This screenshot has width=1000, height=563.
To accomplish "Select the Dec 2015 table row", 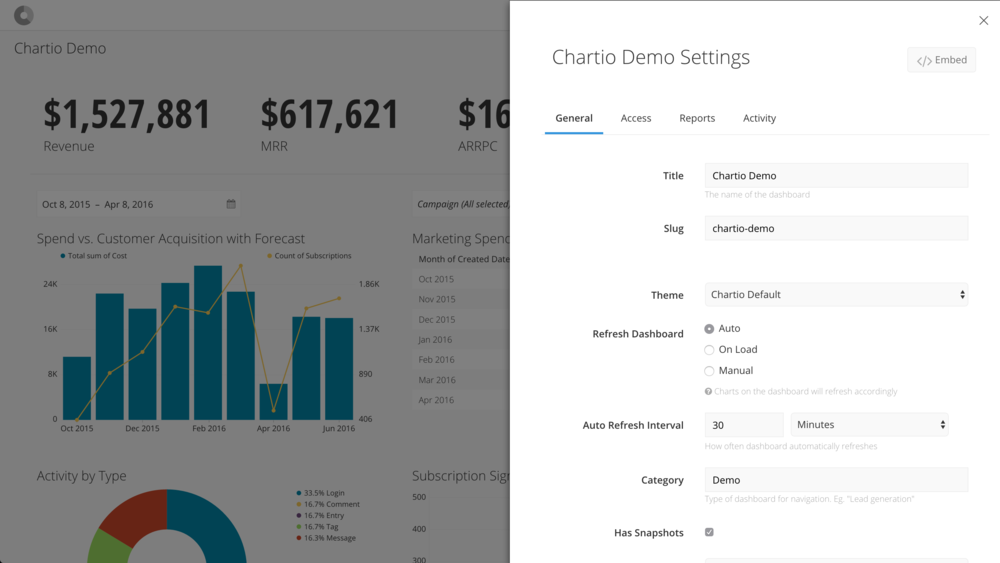I will (x=461, y=319).
